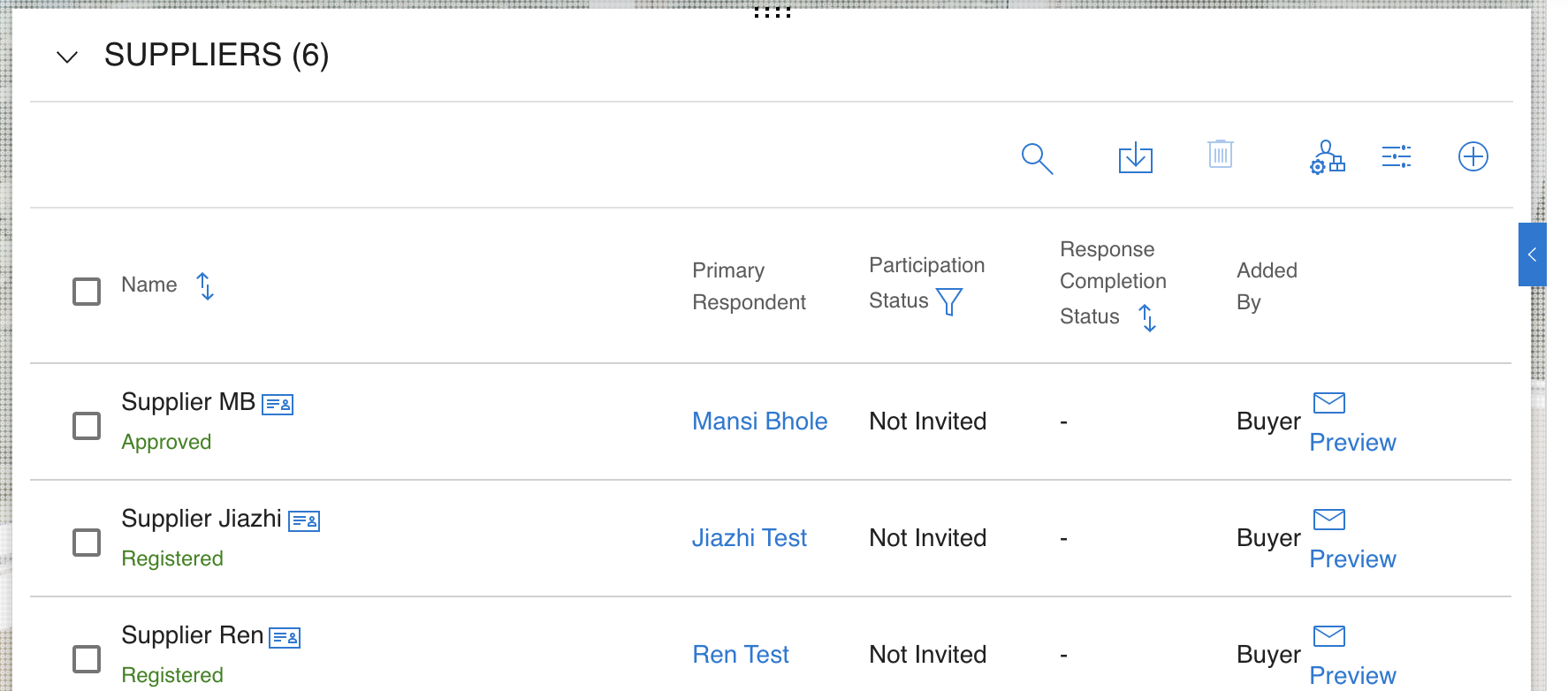1568x691 pixels.
Task: Sort by Name column arrows
Action: point(205,286)
